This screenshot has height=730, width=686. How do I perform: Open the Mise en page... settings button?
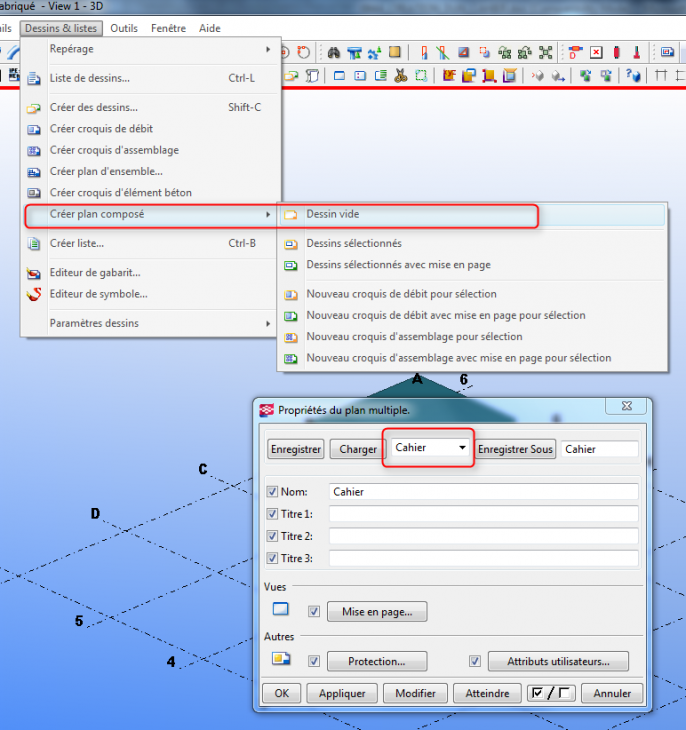tap(377, 612)
